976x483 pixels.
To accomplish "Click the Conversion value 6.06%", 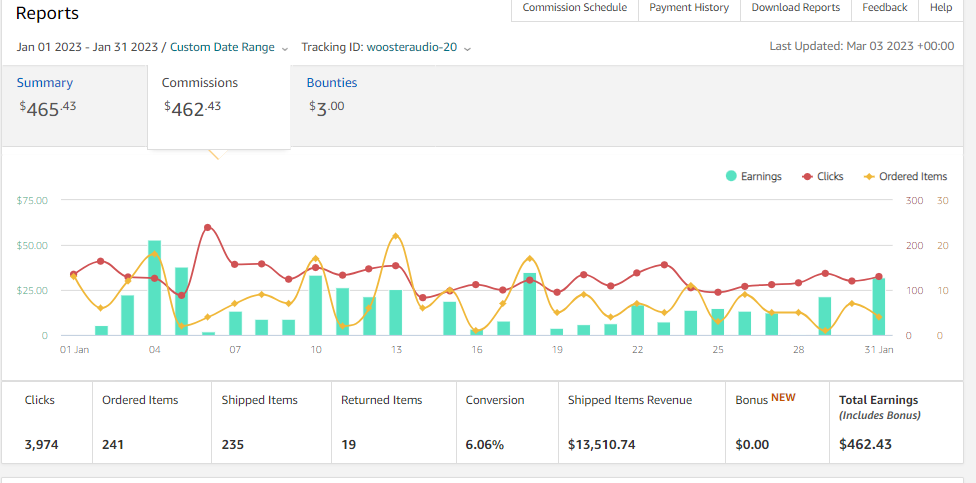I will (x=485, y=444).
